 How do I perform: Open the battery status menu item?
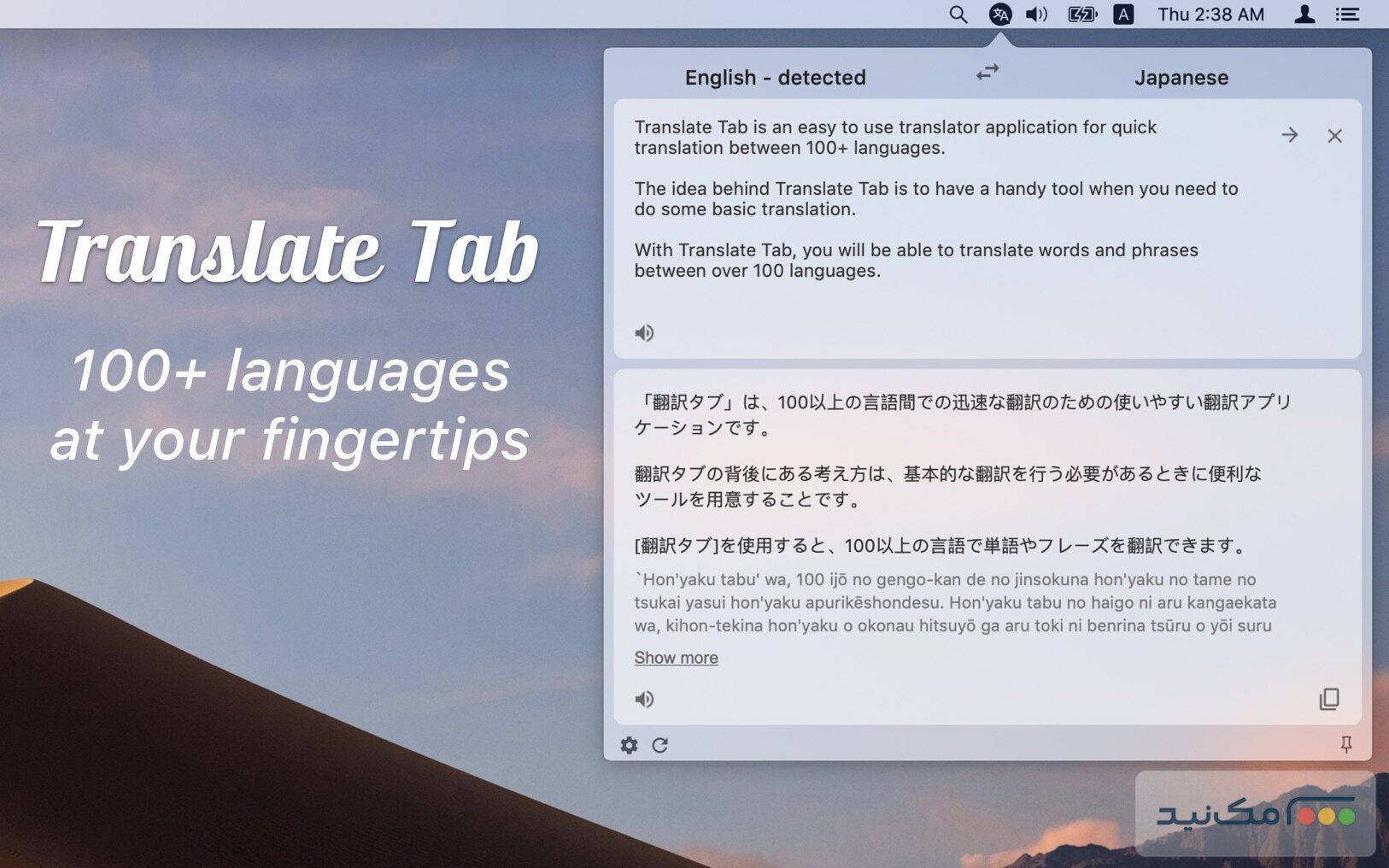click(x=1081, y=14)
